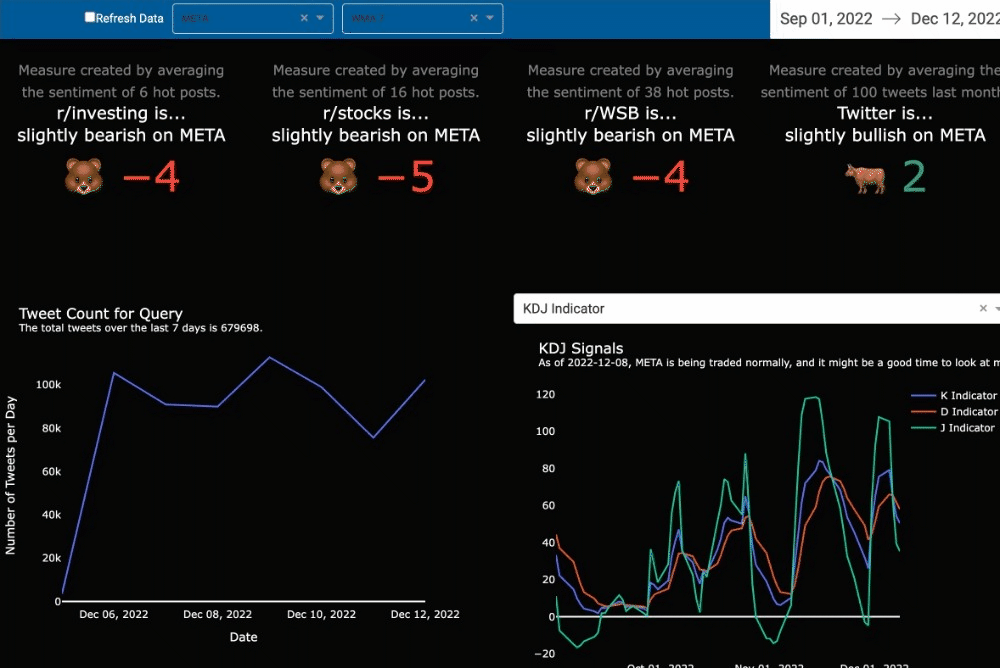Click the r/investing bear emoji
The width and height of the screenshot is (1000, 668).
tap(84, 176)
